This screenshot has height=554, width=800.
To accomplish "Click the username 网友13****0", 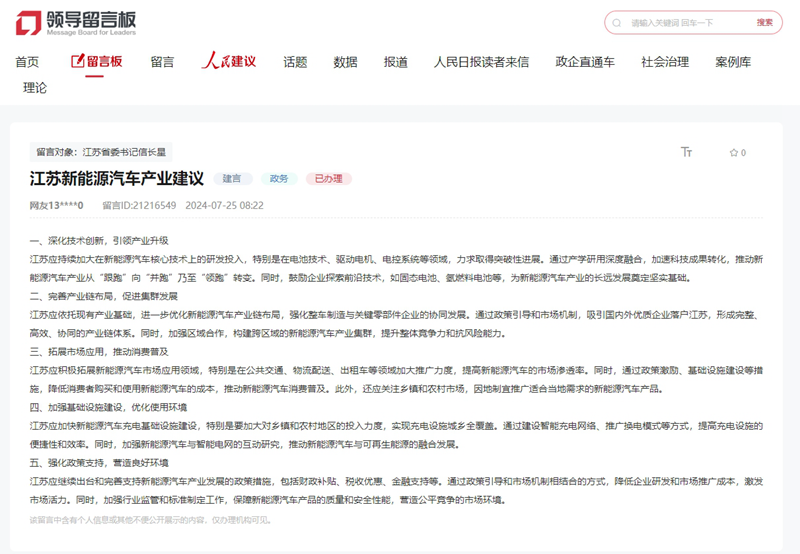I will point(56,206).
